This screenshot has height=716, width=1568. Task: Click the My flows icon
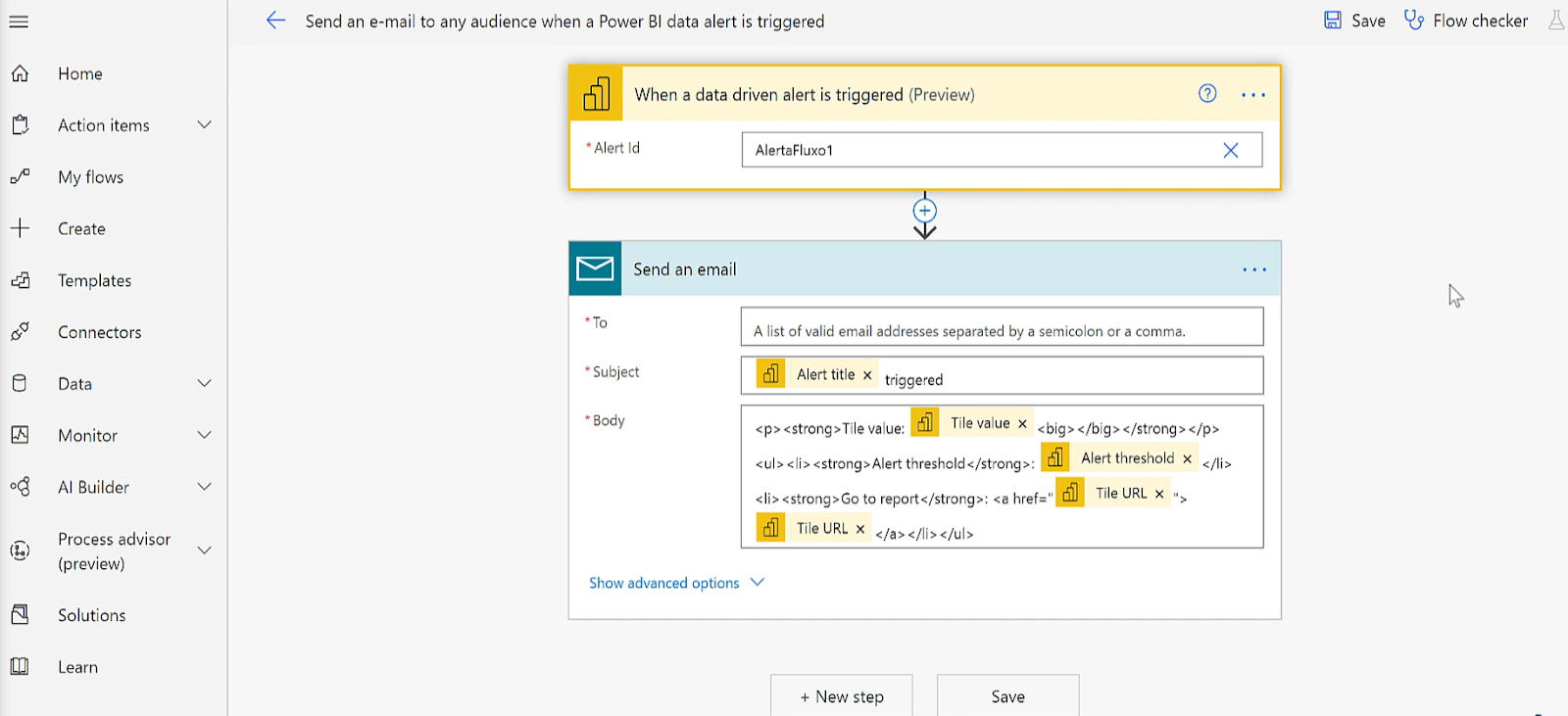click(x=20, y=177)
